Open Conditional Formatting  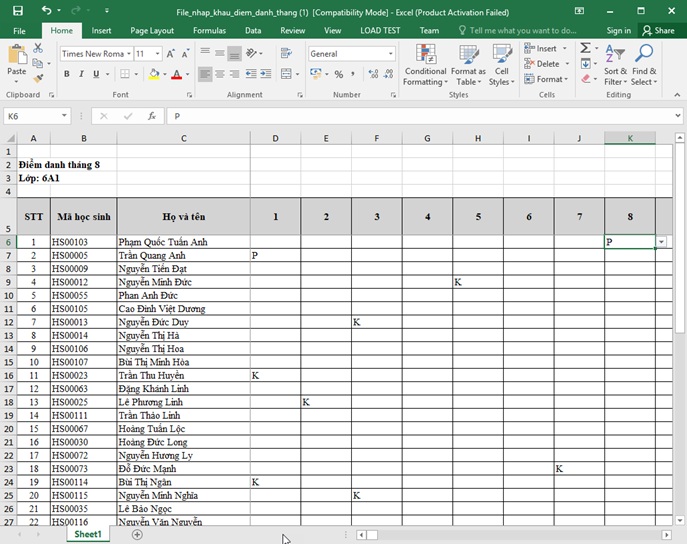coord(426,64)
